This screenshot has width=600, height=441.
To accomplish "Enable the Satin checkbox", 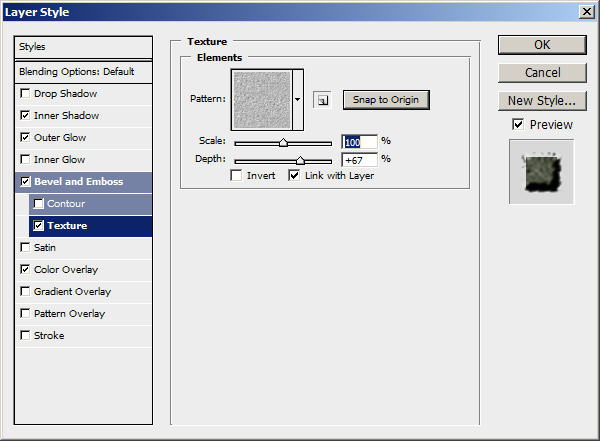I will pos(25,247).
